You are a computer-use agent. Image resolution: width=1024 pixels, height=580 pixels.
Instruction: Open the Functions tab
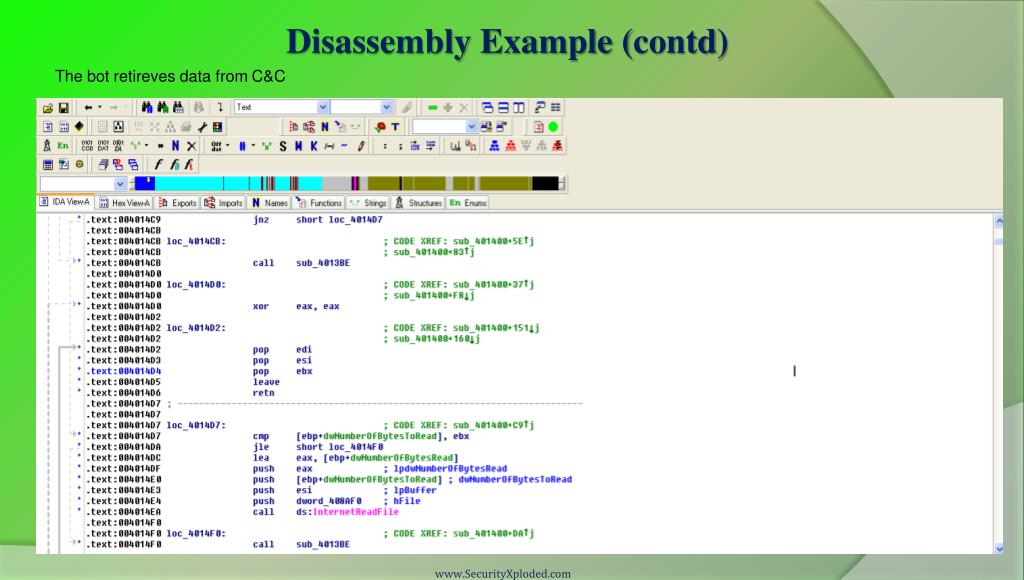[x=319, y=203]
